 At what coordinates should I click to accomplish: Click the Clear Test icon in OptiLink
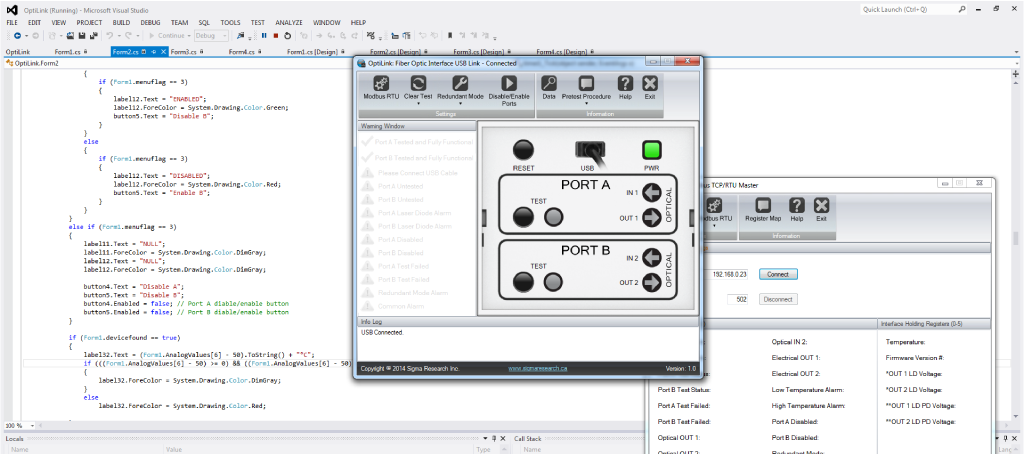pyautogui.click(x=418, y=84)
